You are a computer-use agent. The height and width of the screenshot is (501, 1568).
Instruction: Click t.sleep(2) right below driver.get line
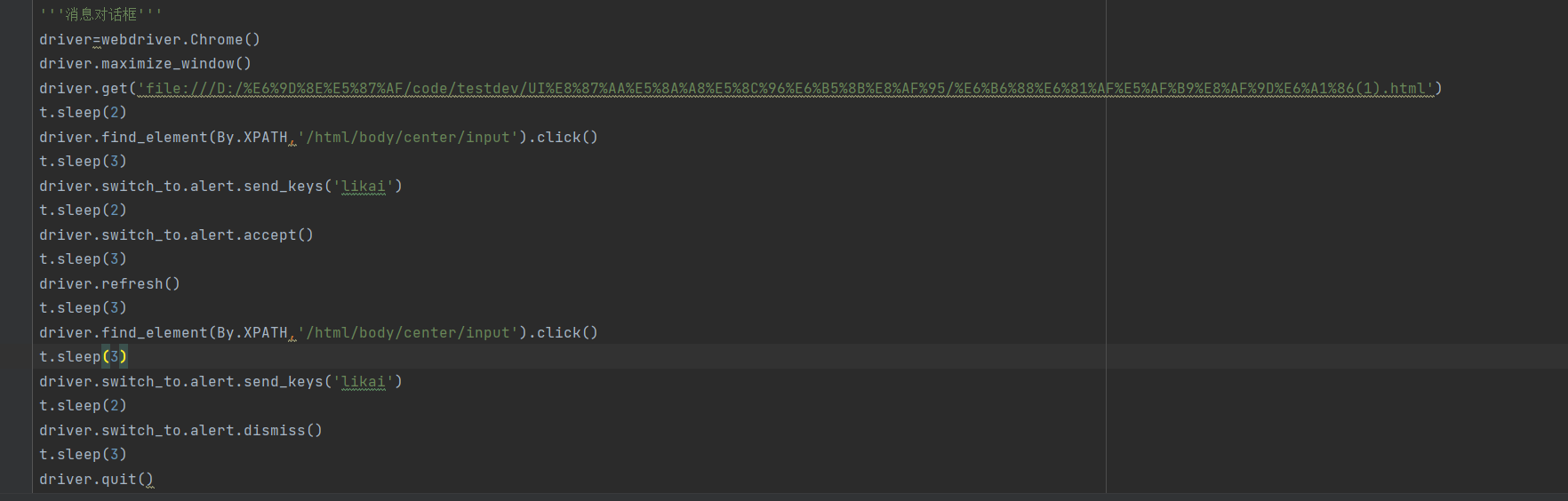pos(83,113)
